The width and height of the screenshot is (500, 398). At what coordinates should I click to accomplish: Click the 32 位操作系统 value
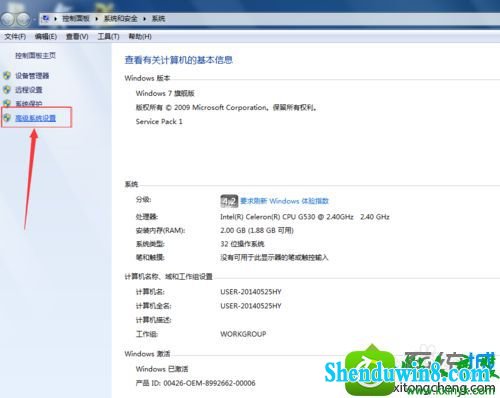click(x=242, y=244)
